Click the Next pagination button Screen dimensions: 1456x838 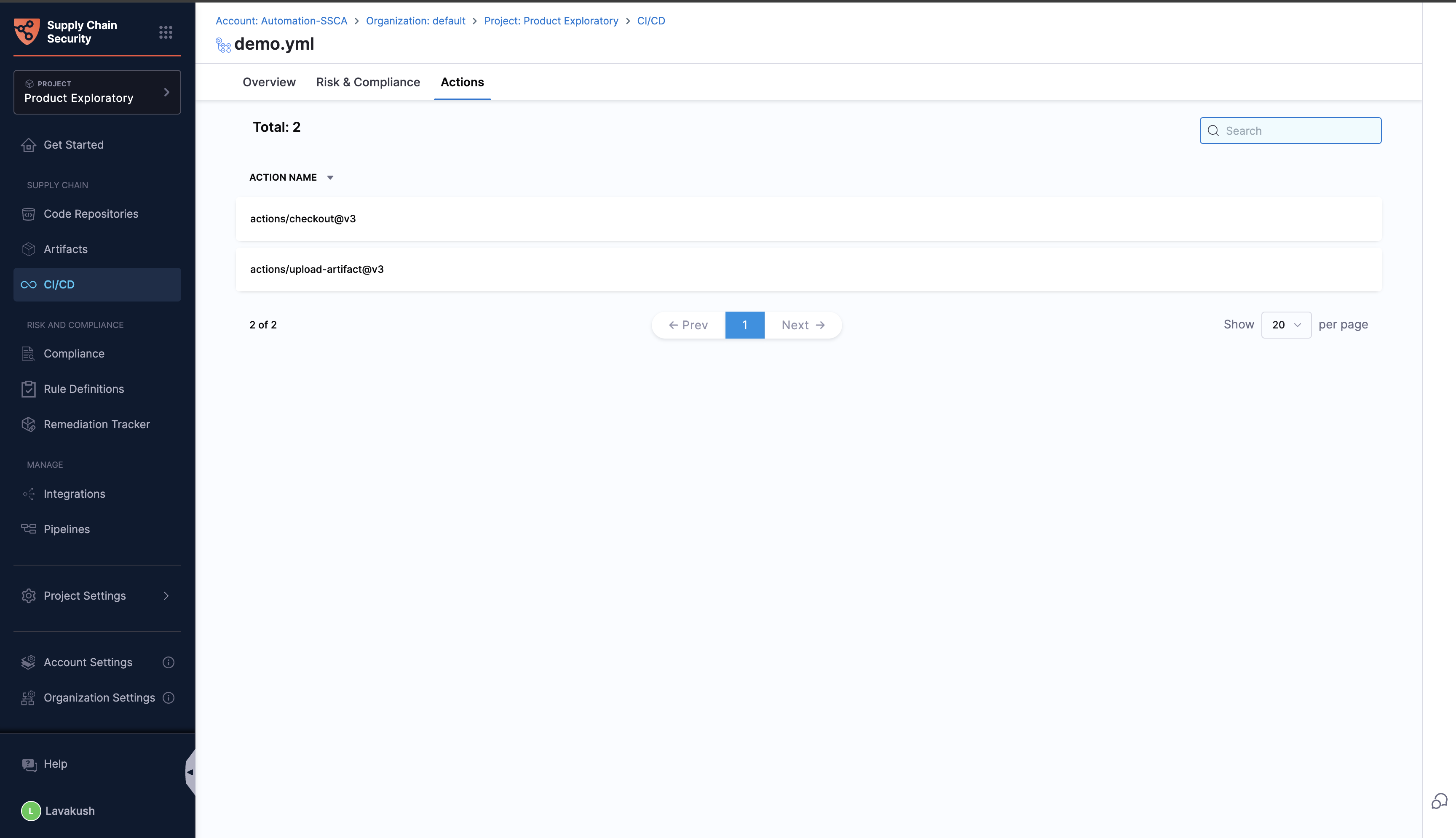click(803, 325)
